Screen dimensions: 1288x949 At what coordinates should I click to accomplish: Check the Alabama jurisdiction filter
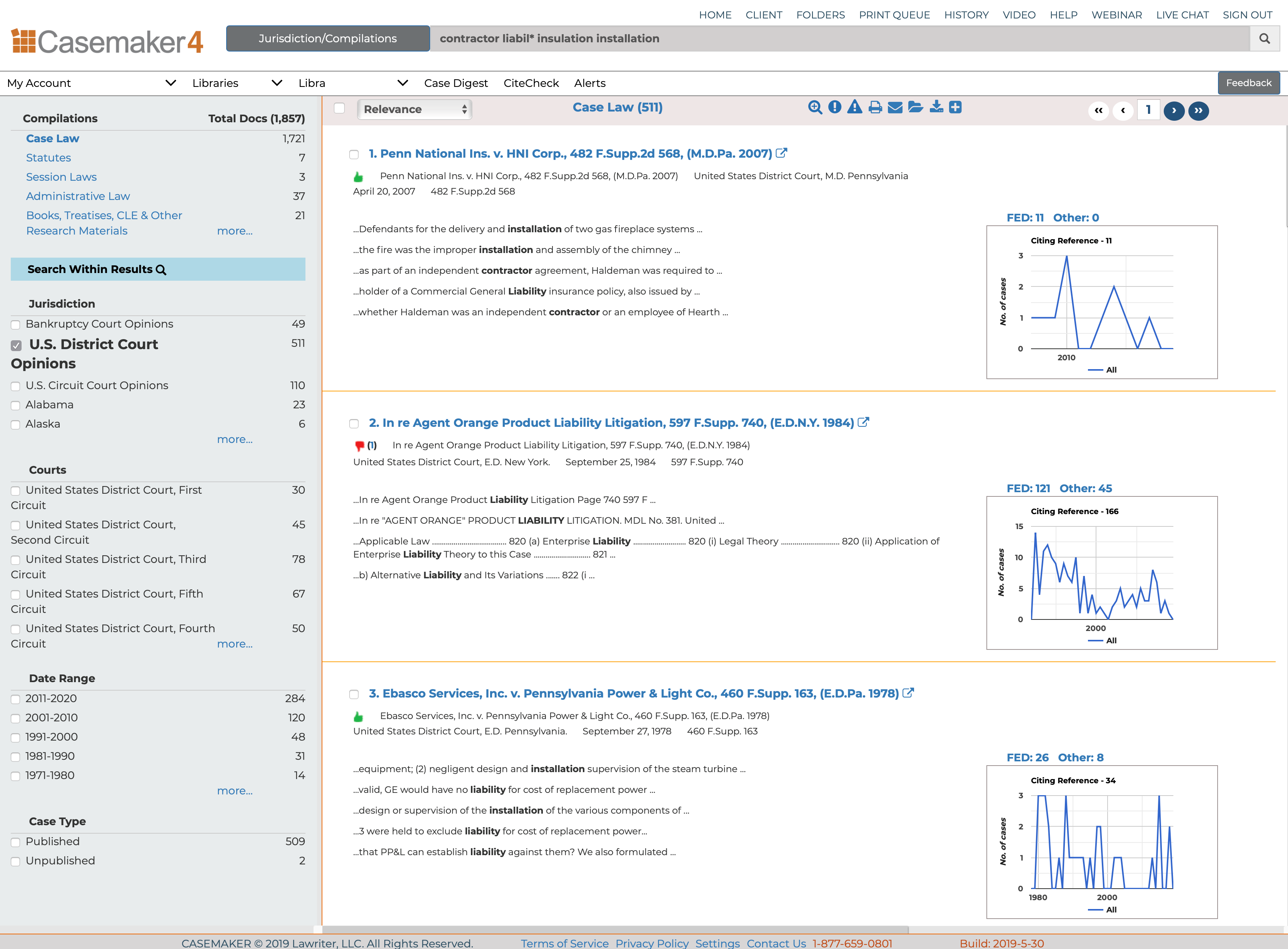[x=15, y=406]
